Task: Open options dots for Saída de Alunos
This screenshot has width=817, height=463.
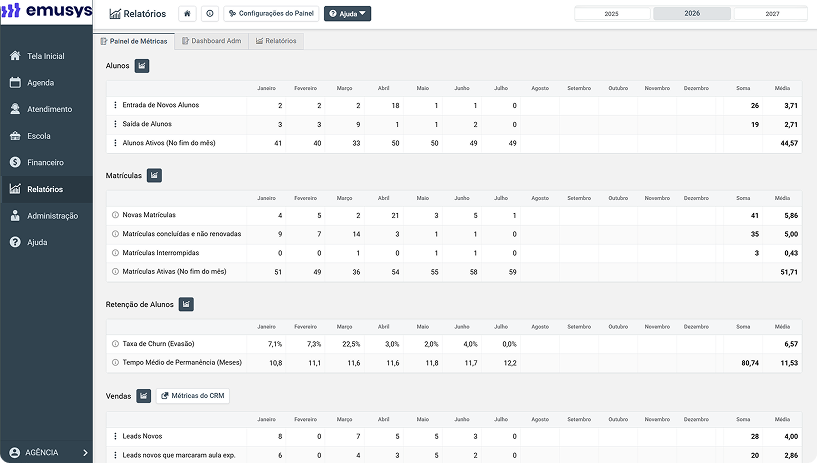Action: click(115, 124)
